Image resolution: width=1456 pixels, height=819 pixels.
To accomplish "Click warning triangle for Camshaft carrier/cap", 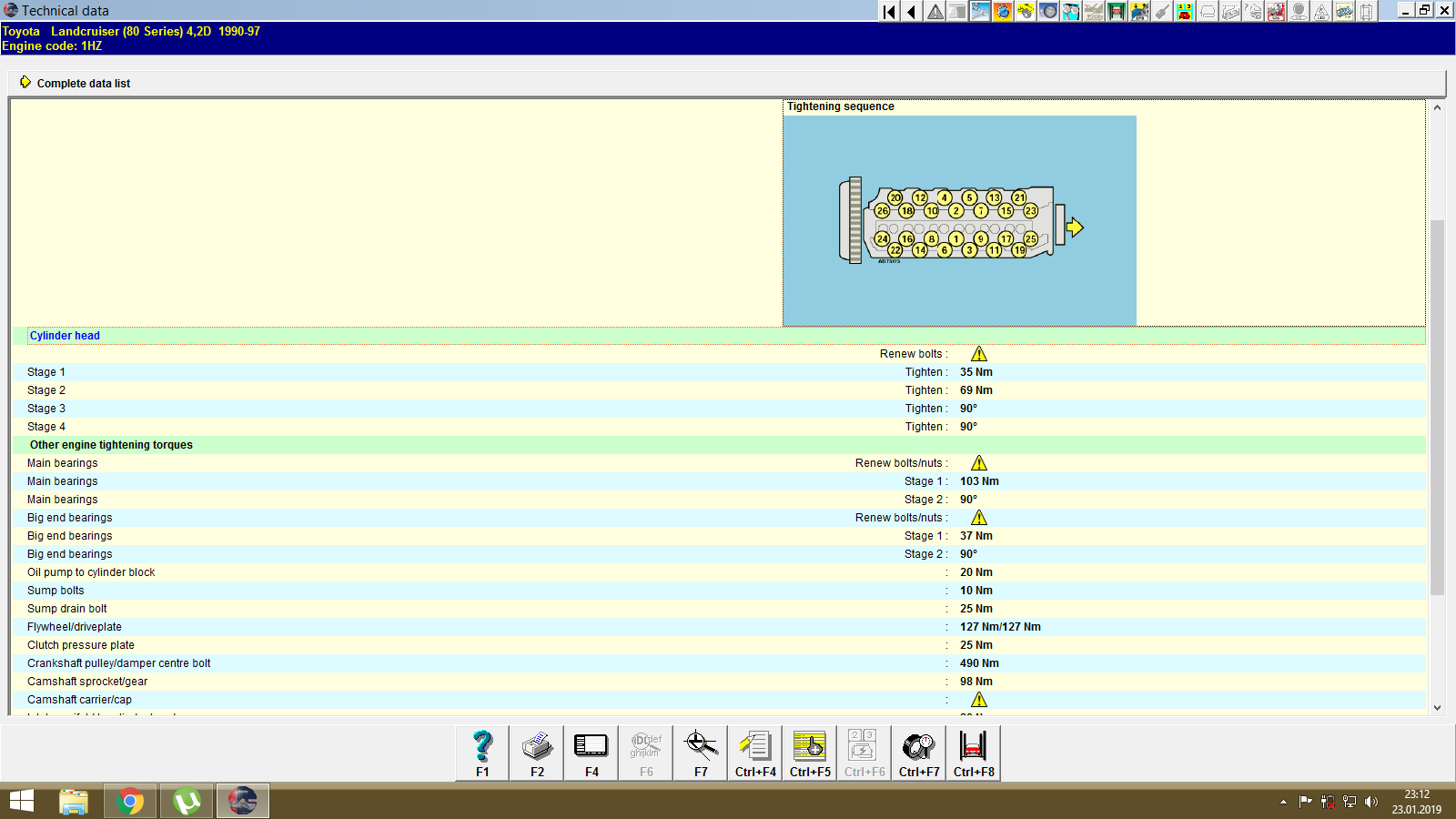I will (x=979, y=700).
